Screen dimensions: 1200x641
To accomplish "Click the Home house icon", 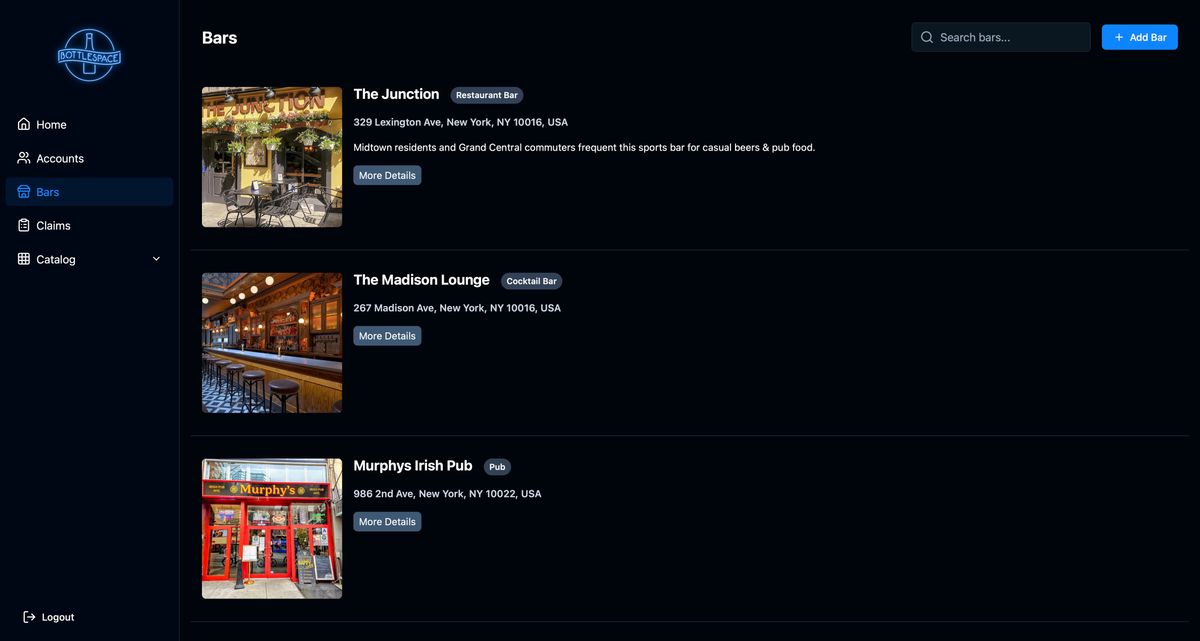I will click(x=24, y=124).
